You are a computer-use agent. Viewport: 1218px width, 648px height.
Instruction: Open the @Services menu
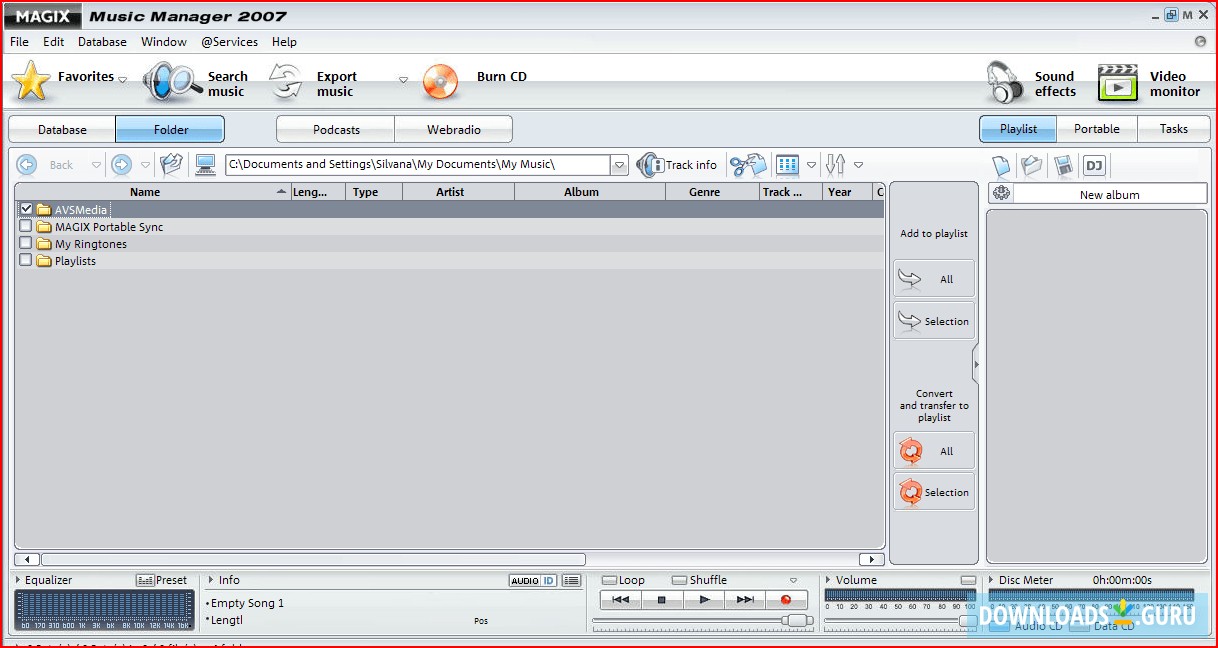(x=229, y=42)
